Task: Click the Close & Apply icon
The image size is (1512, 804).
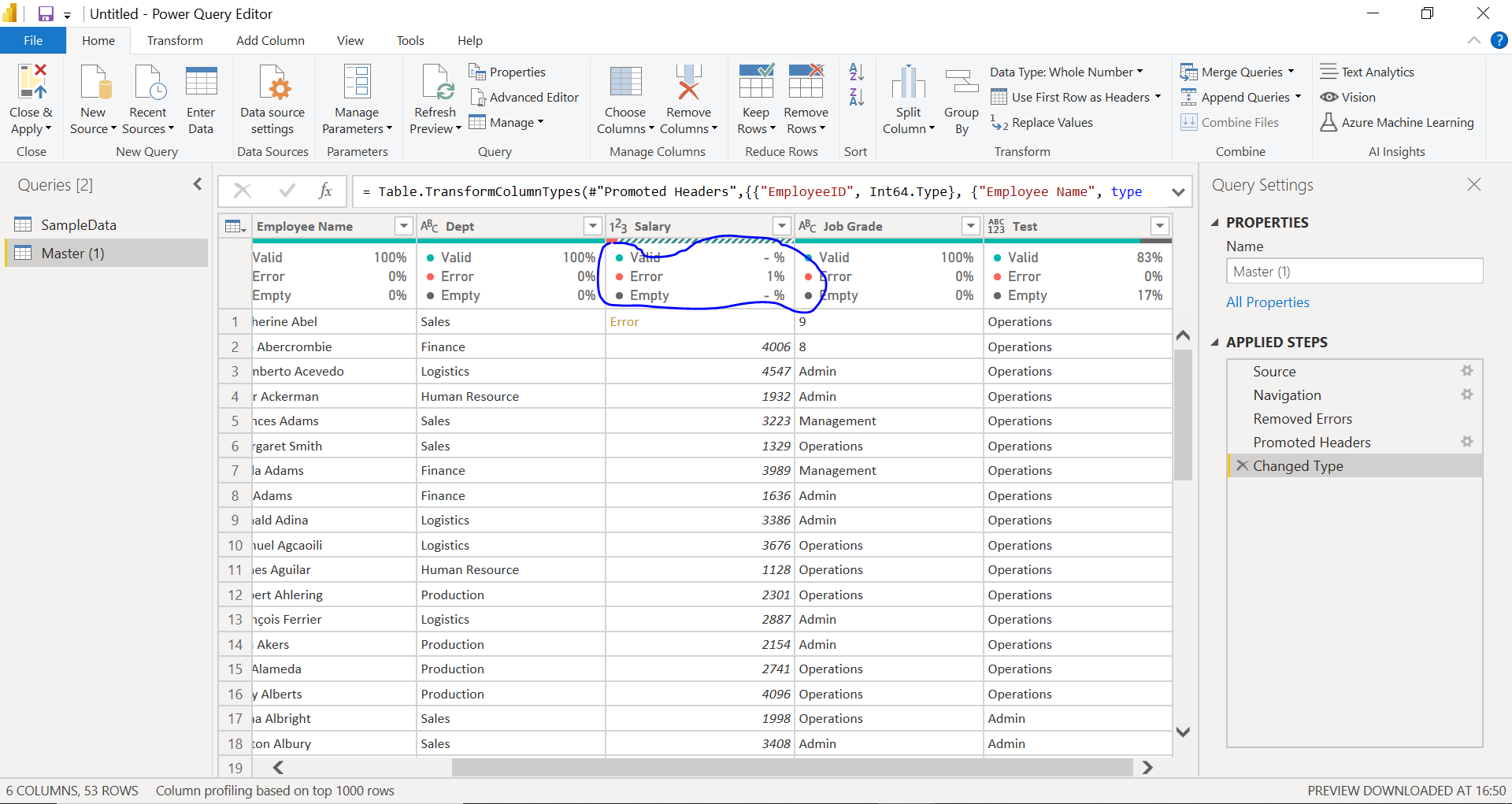Action: click(x=31, y=82)
